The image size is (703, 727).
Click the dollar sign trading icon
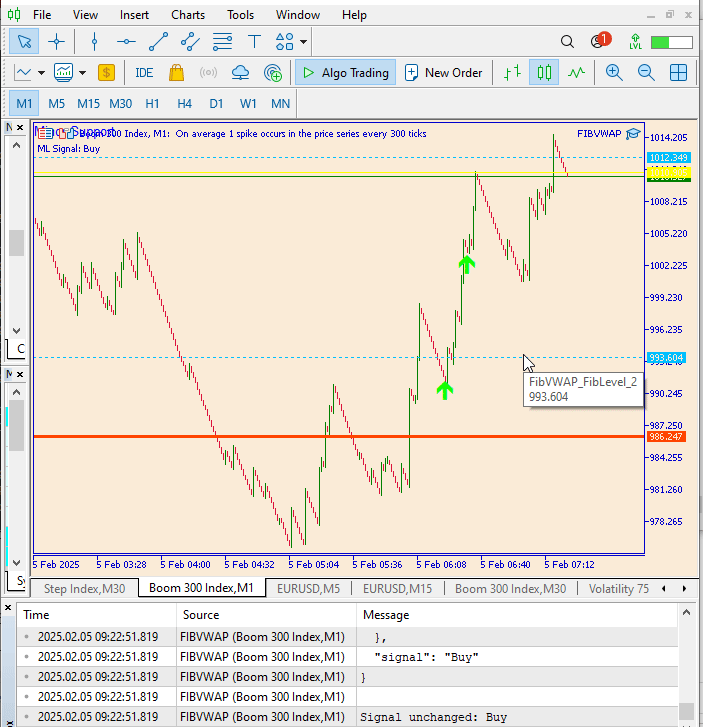point(106,73)
